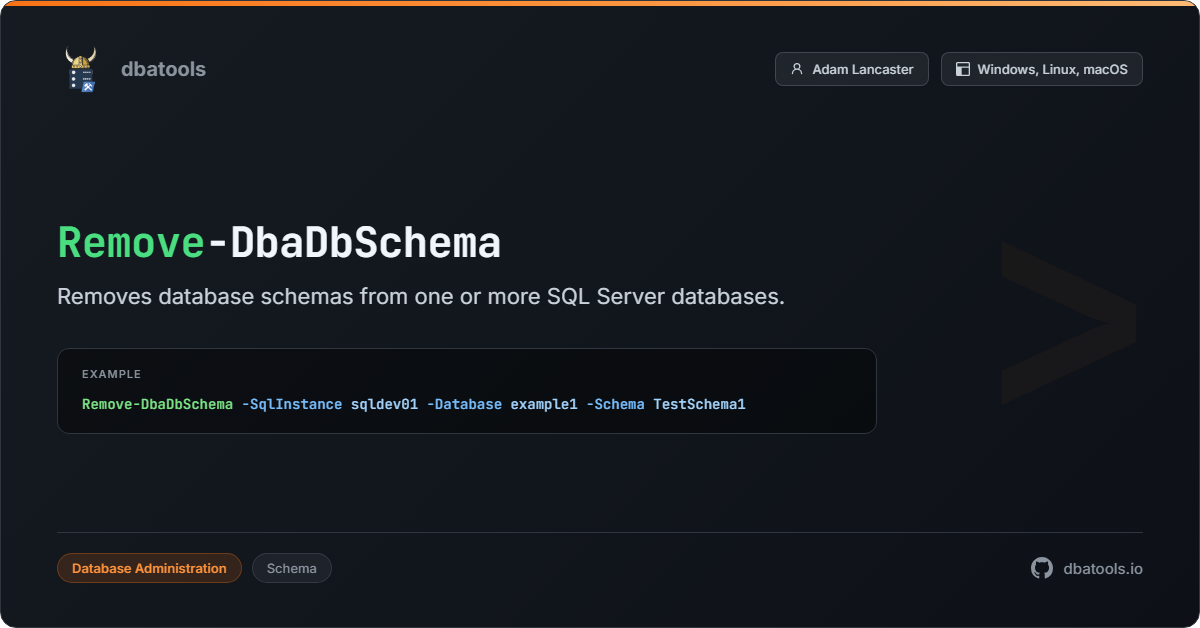1200x628 pixels.
Task: Click the sqldev01 value in example
Action: pos(384,404)
